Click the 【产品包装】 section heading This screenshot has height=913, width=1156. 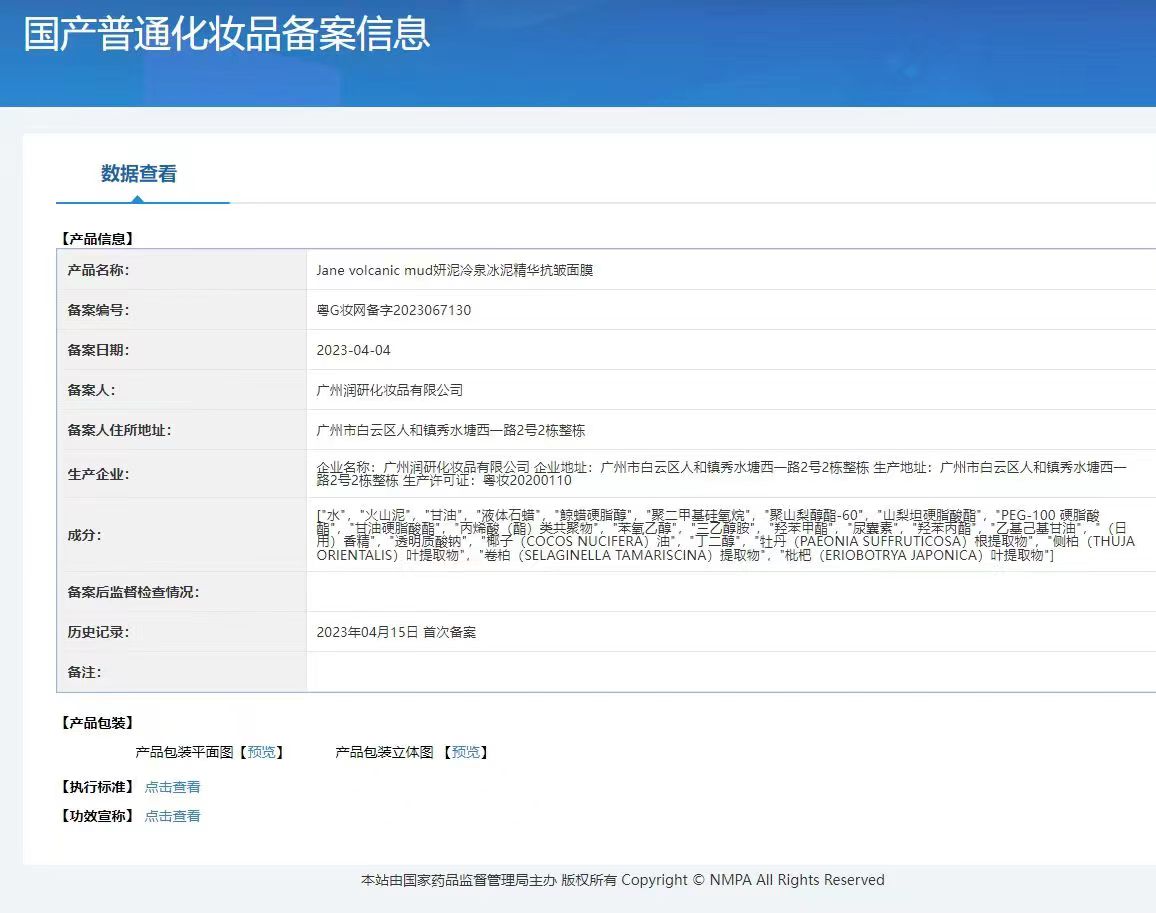tap(97, 723)
